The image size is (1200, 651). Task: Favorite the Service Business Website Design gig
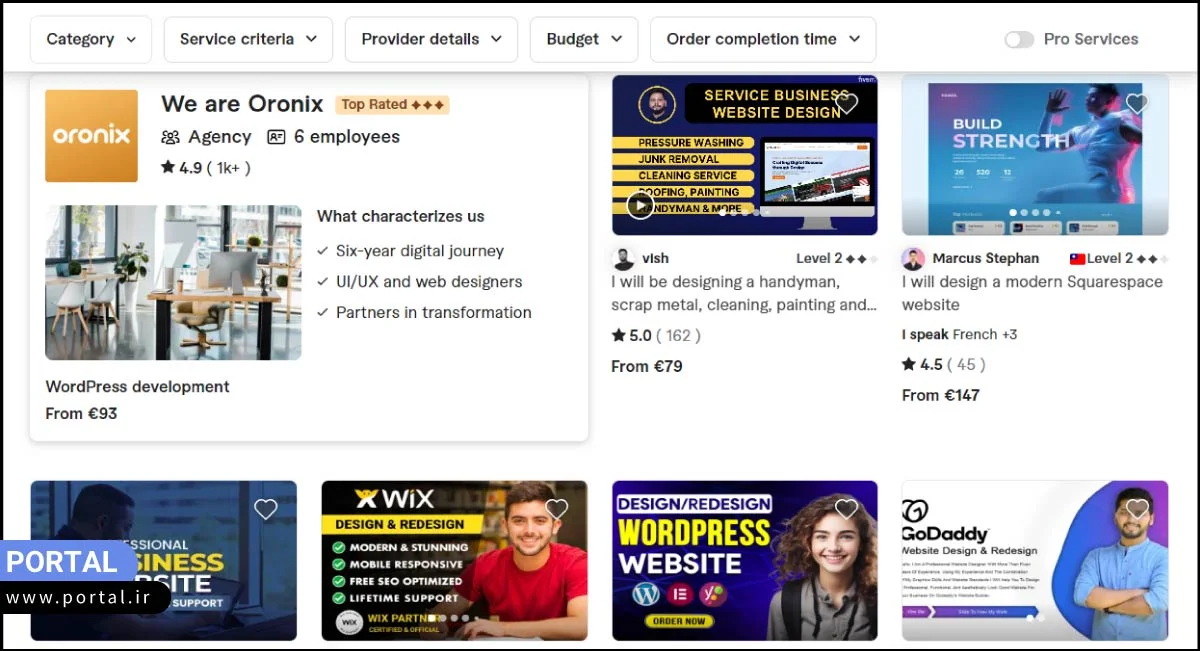(x=847, y=103)
